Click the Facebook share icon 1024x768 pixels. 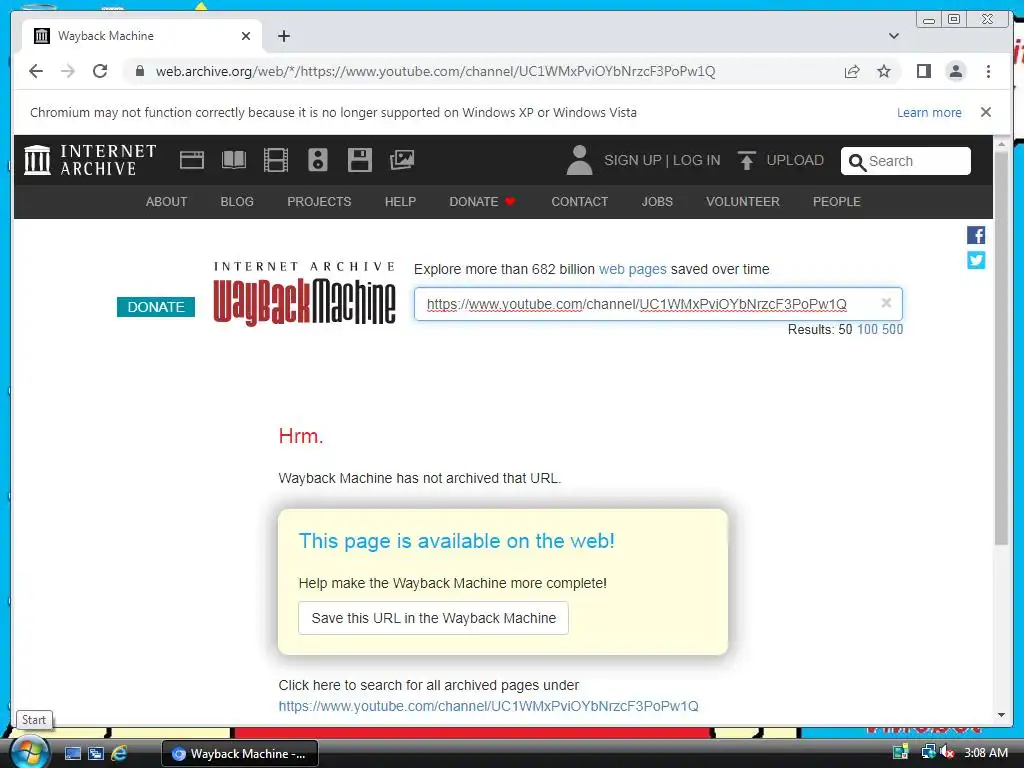coord(976,235)
